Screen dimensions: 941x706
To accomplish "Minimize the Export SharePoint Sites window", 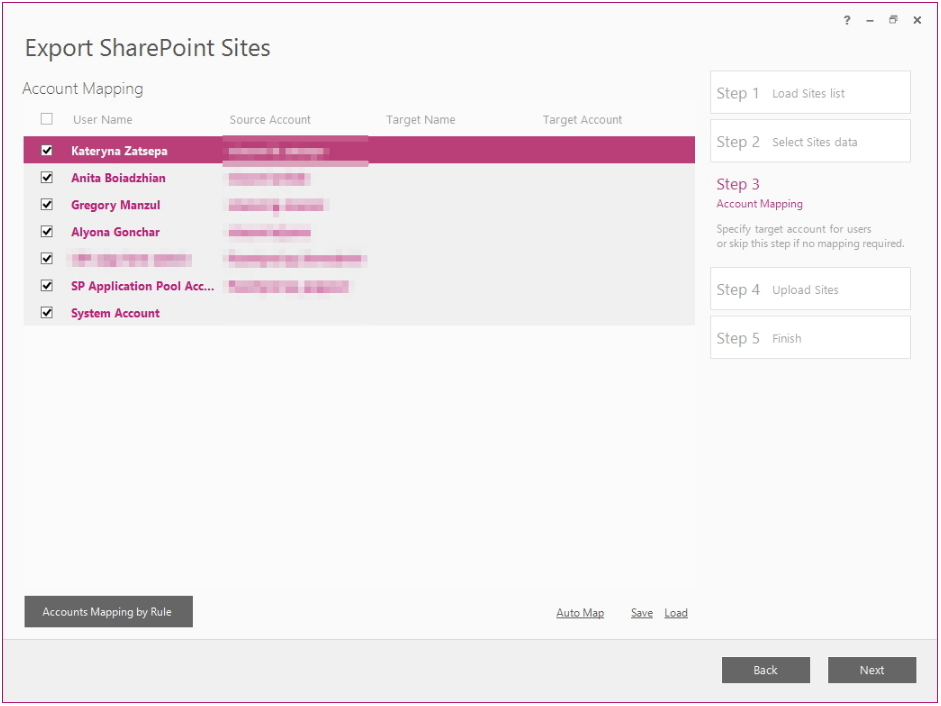I will click(x=870, y=20).
